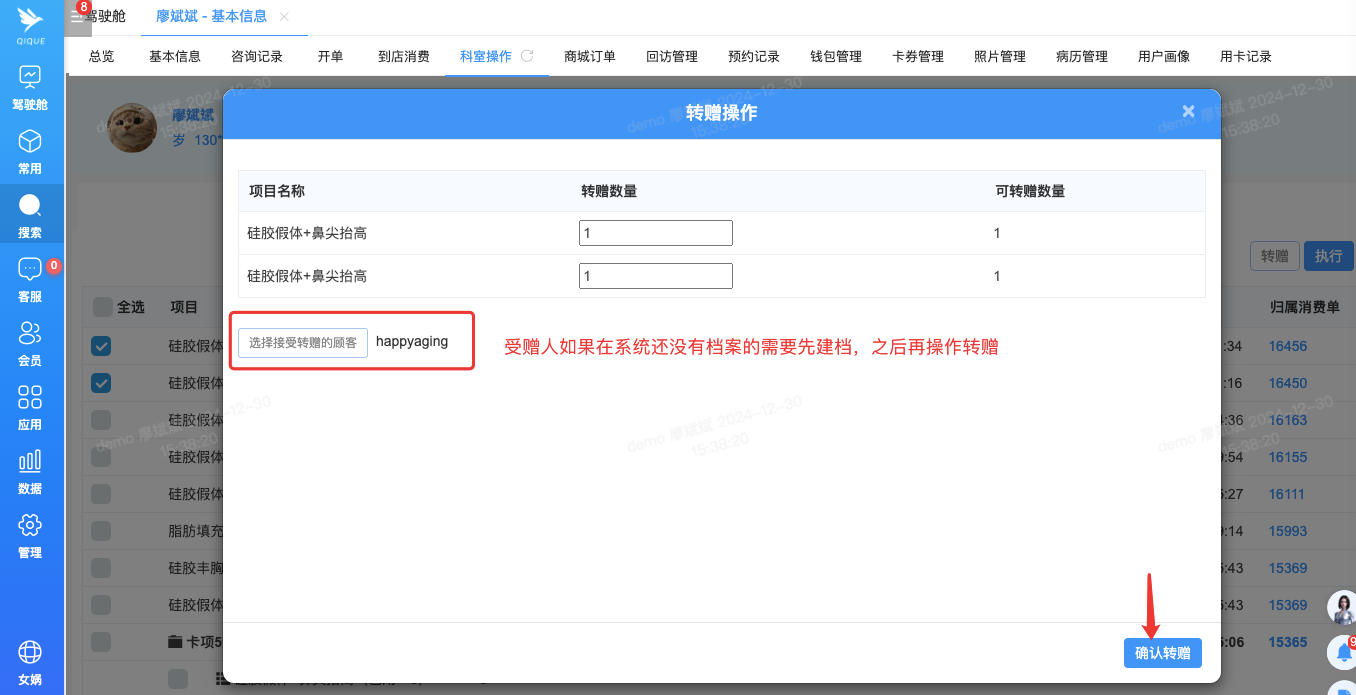This screenshot has height=695, width=1356.
Task: Open the 应用 apps grid icon
Action: tap(30, 398)
